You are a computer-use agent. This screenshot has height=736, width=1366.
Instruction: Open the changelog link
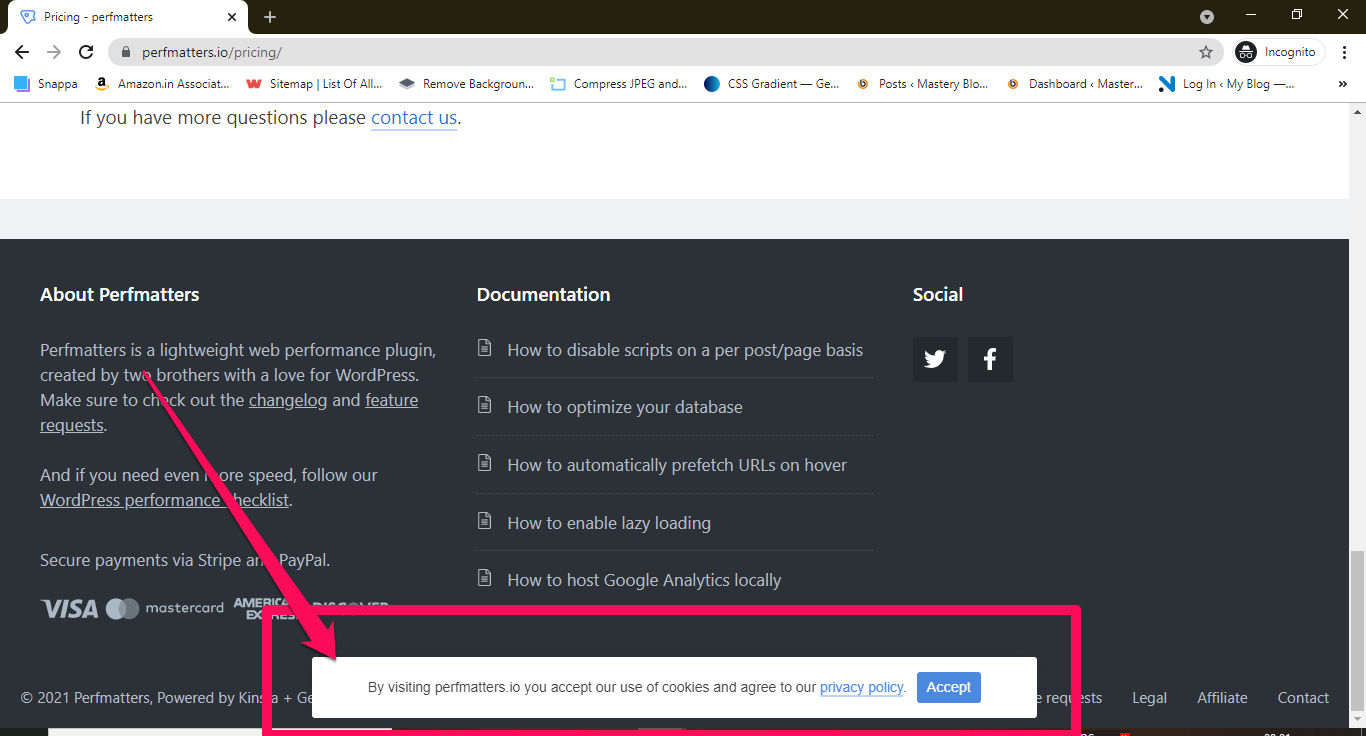[288, 400]
